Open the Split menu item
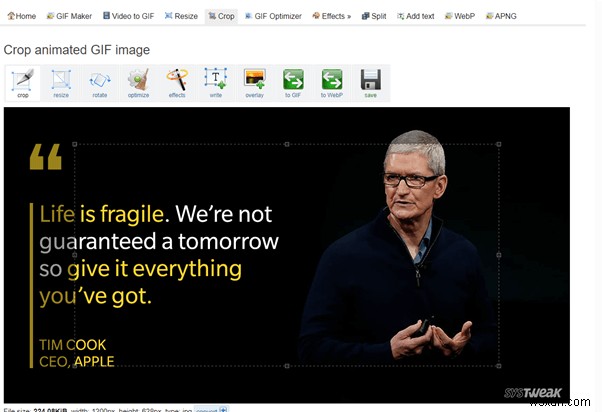 (374, 16)
